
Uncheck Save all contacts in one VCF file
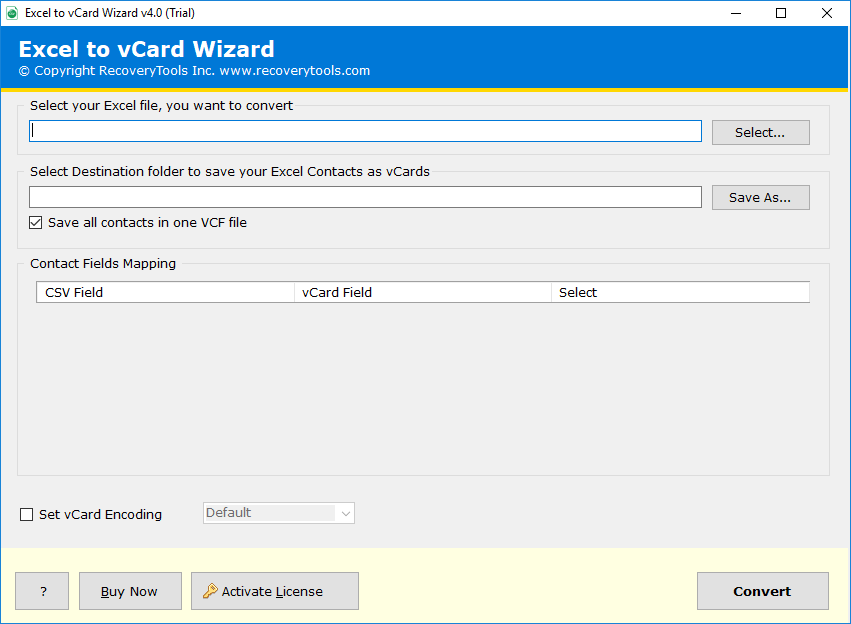(x=35, y=222)
